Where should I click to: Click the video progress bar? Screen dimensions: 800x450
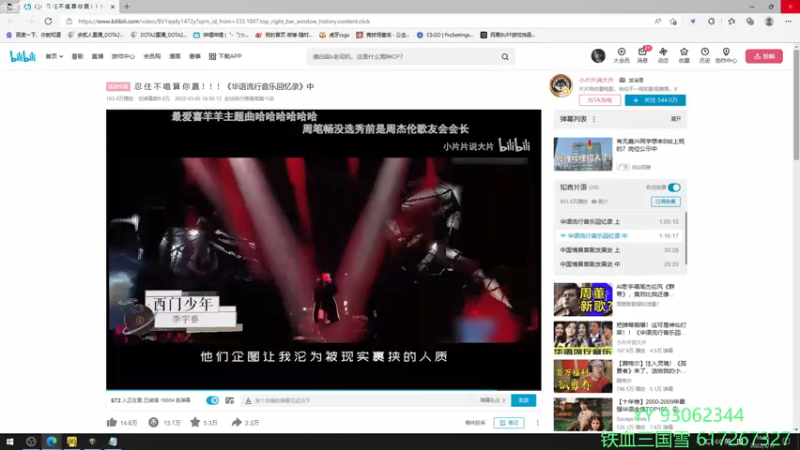323,389
